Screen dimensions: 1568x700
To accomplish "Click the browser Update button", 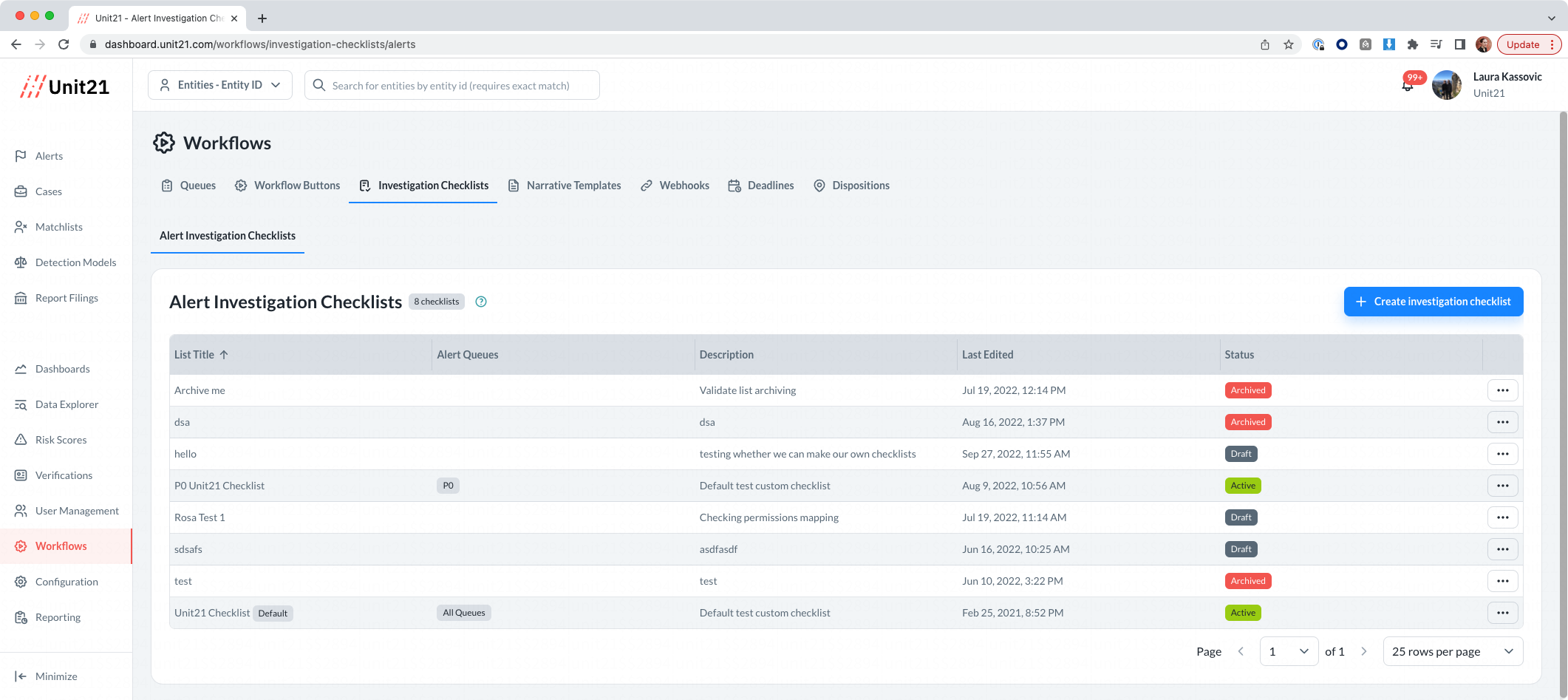I will tap(1529, 44).
